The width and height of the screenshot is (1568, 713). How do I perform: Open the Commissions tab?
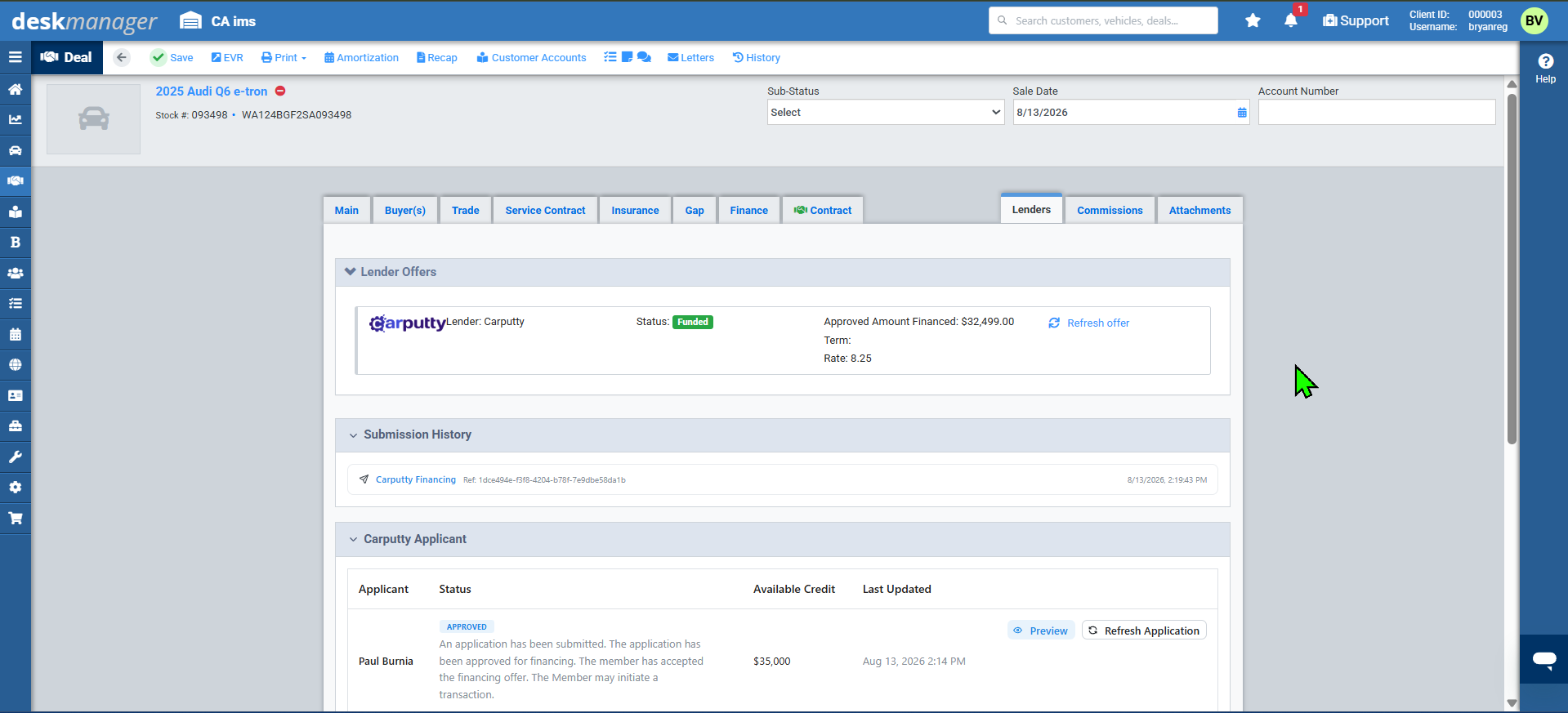pos(1110,210)
